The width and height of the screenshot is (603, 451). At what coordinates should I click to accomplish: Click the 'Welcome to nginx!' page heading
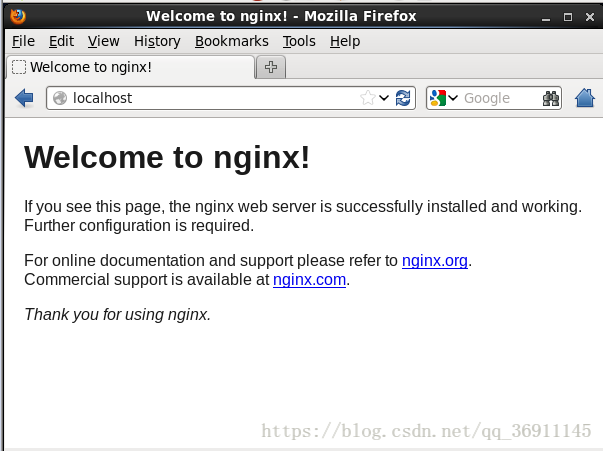pos(167,157)
